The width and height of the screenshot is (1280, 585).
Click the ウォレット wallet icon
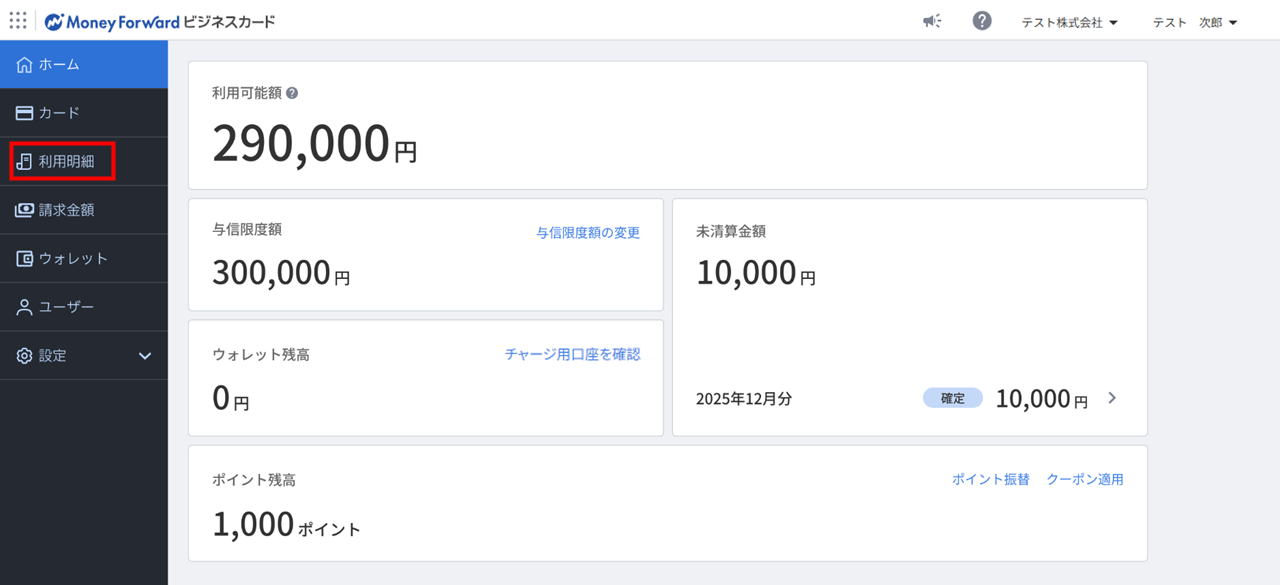point(25,259)
